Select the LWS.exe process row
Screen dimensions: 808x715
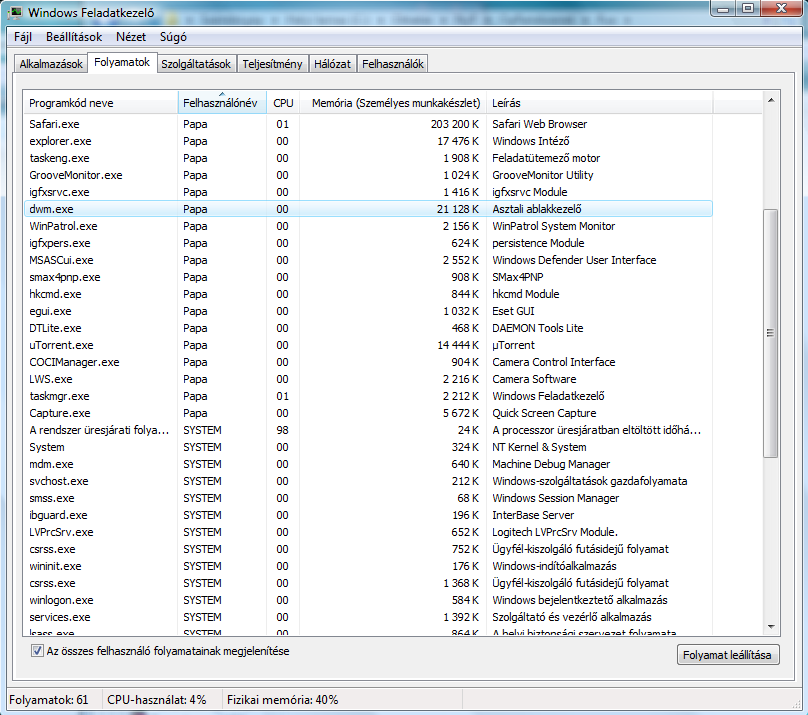tap(368, 379)
